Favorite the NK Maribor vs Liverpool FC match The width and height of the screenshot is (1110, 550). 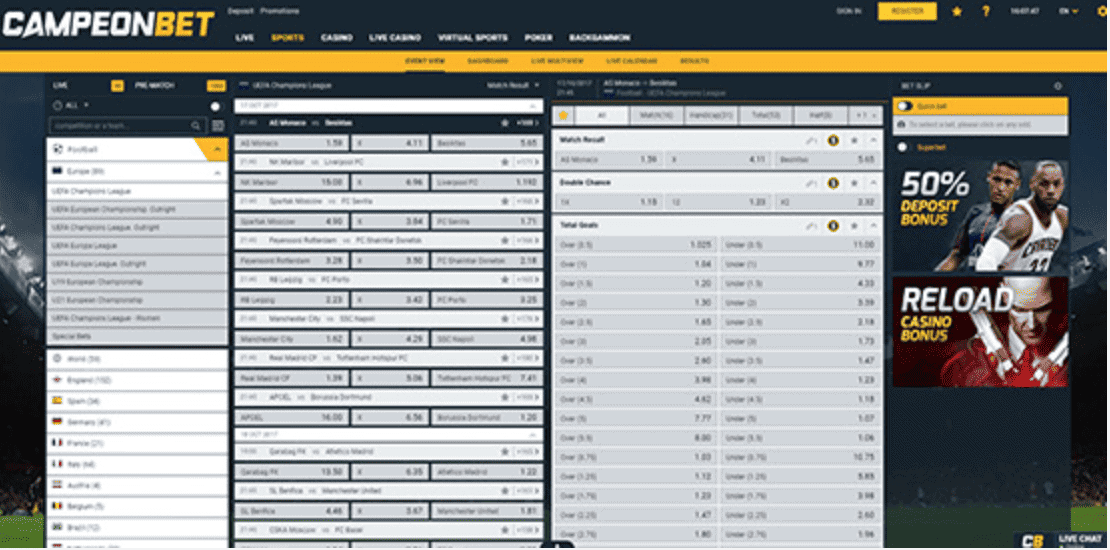(505, 162)
